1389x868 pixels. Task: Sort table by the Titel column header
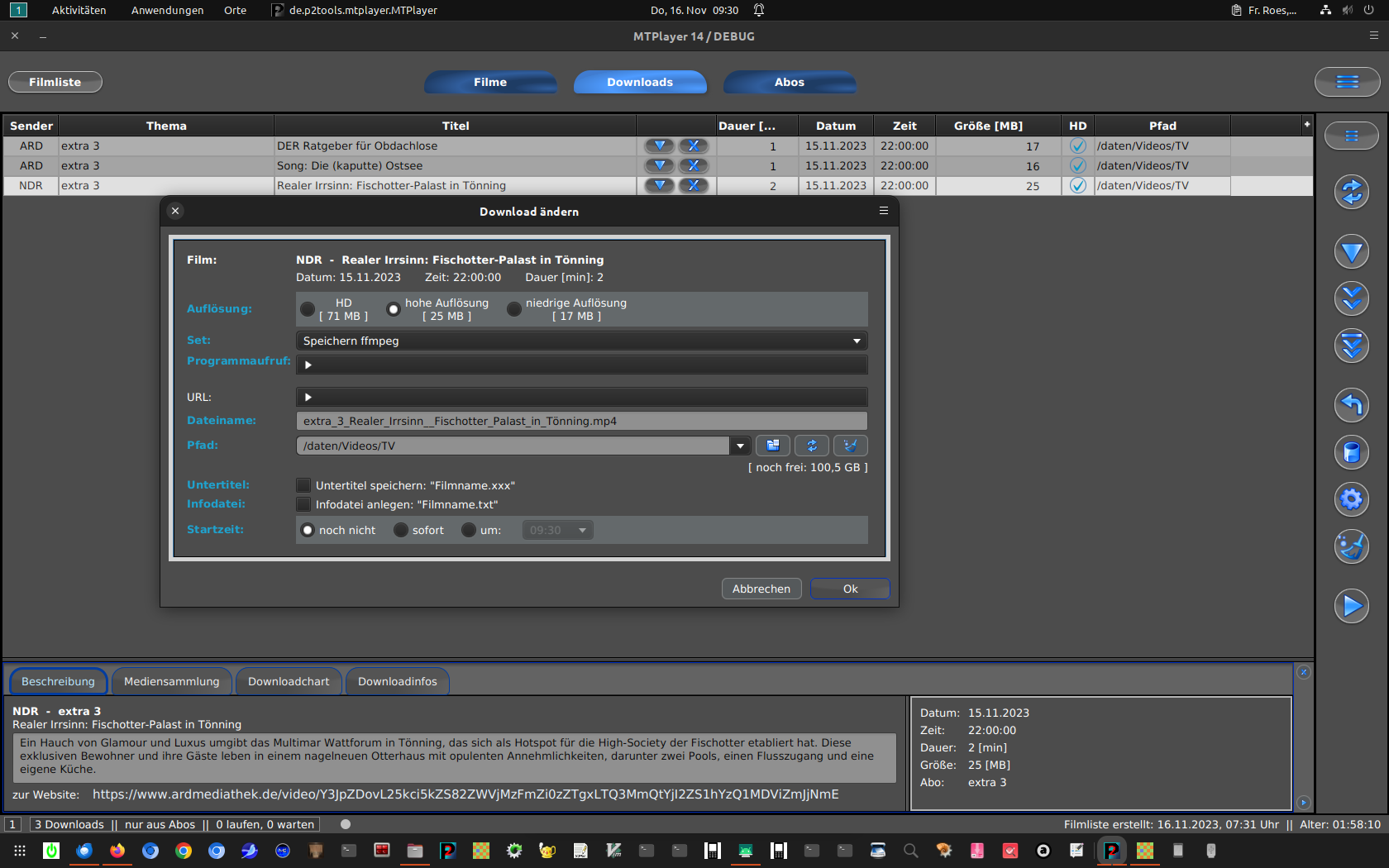(x=456, y=126)
